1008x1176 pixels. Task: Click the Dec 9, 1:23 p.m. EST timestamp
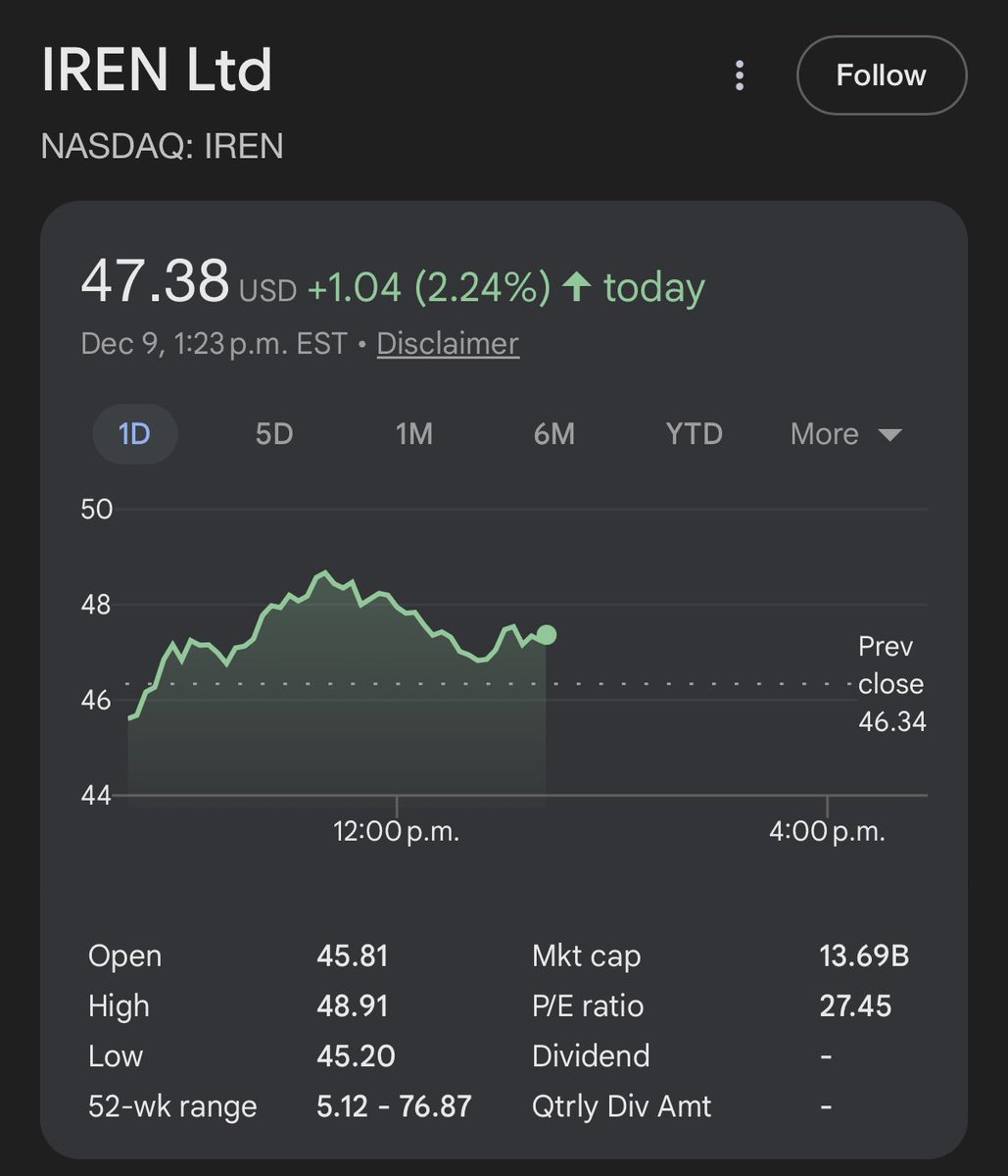tap(214, 344)
